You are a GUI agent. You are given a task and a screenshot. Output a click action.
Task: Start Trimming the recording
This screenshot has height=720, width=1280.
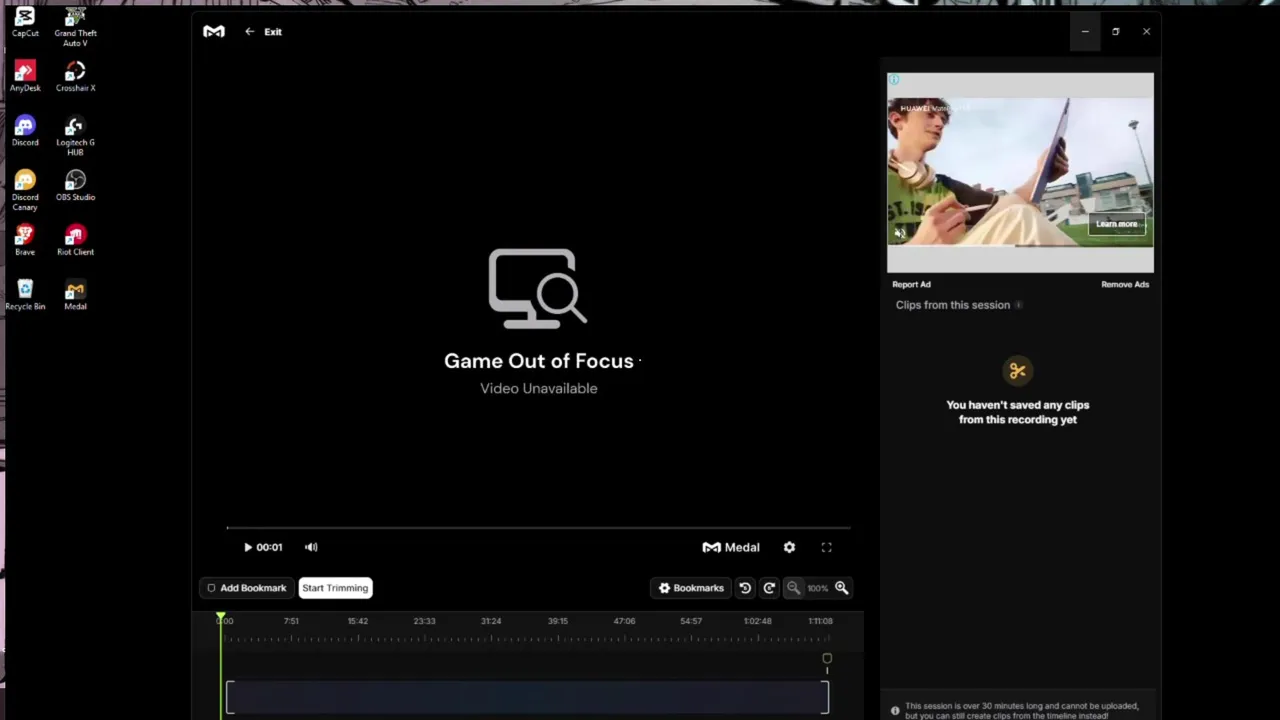(x=335, y=588)
